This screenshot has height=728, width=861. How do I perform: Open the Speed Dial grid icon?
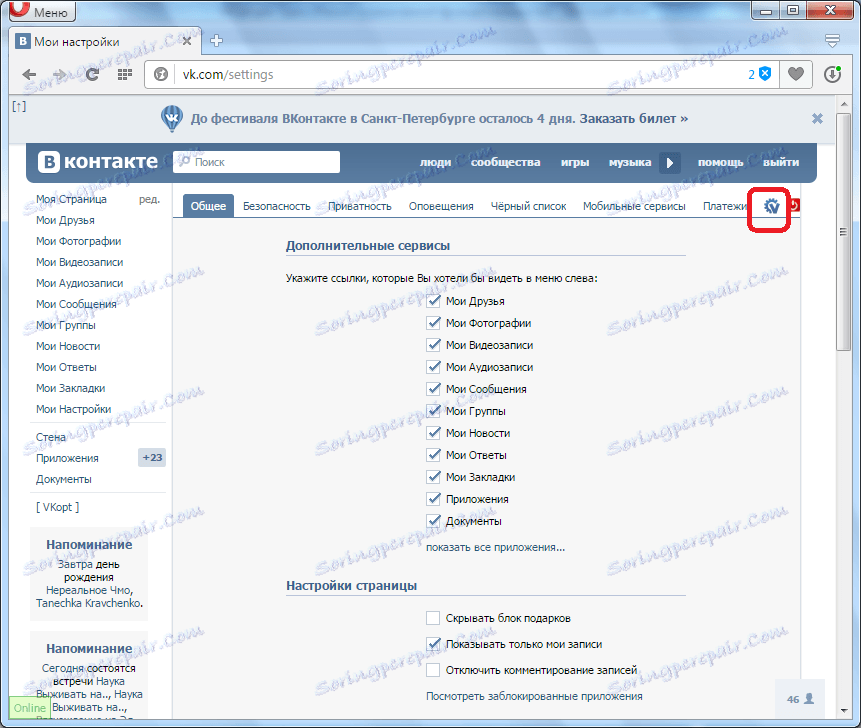coord(125,75)
